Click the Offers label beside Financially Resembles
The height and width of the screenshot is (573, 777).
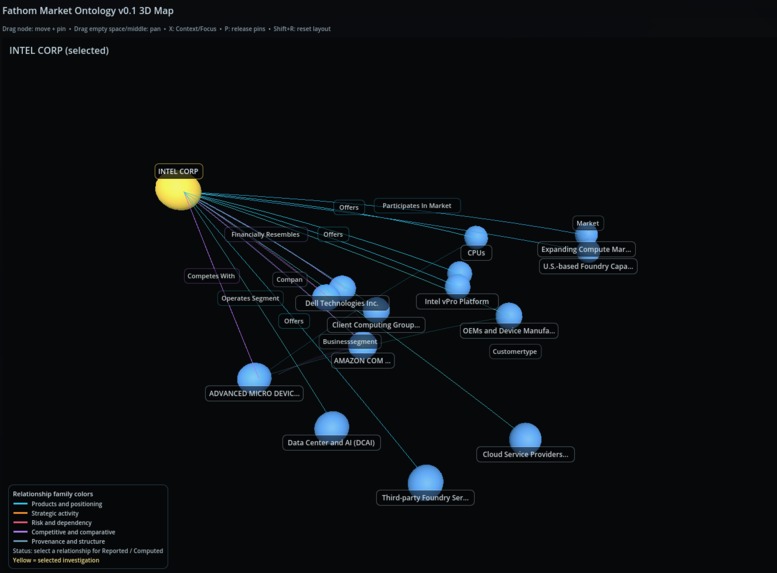[333, 234]
